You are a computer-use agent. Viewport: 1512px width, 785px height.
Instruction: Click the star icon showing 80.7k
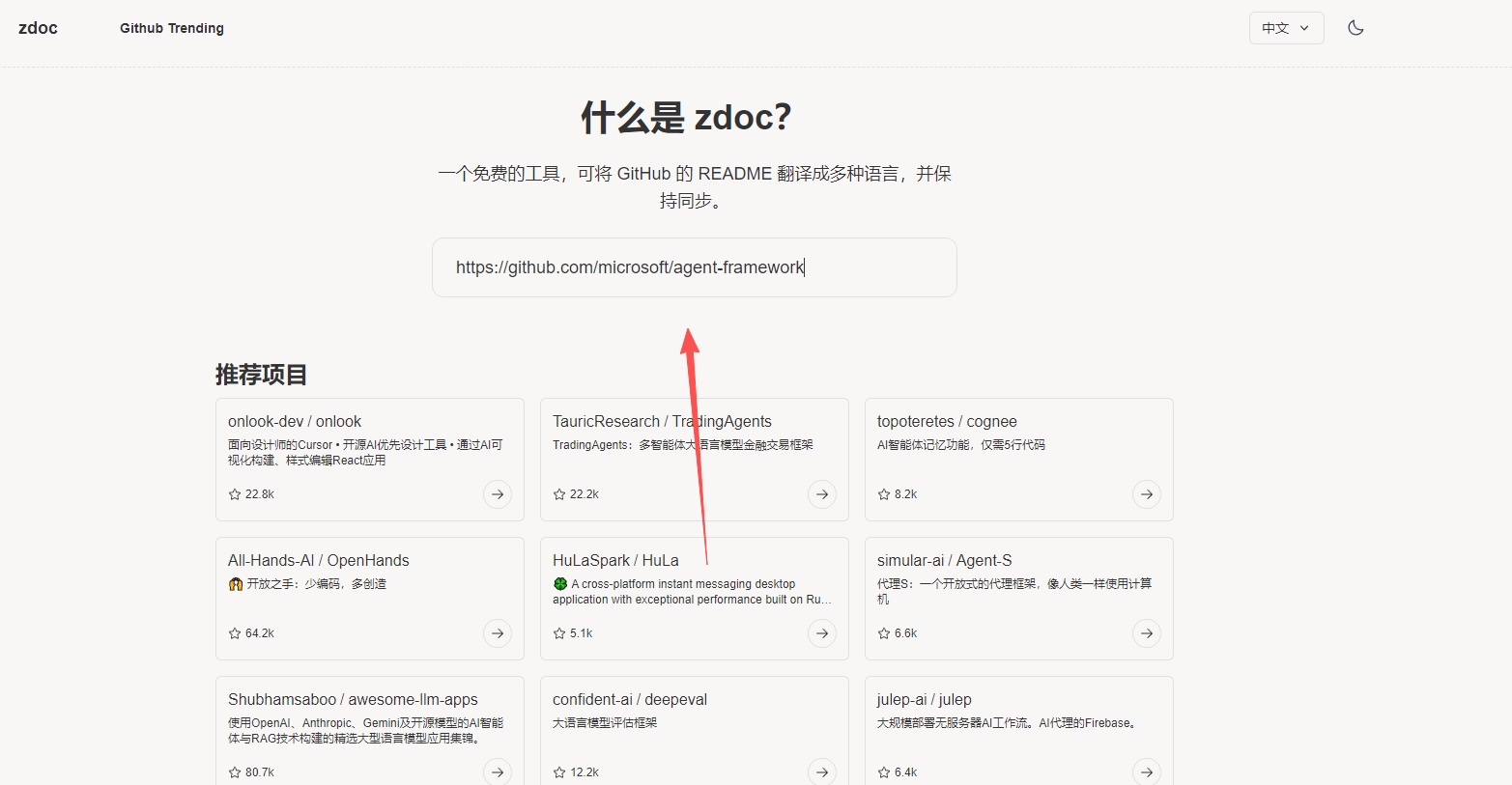(235, 772)
